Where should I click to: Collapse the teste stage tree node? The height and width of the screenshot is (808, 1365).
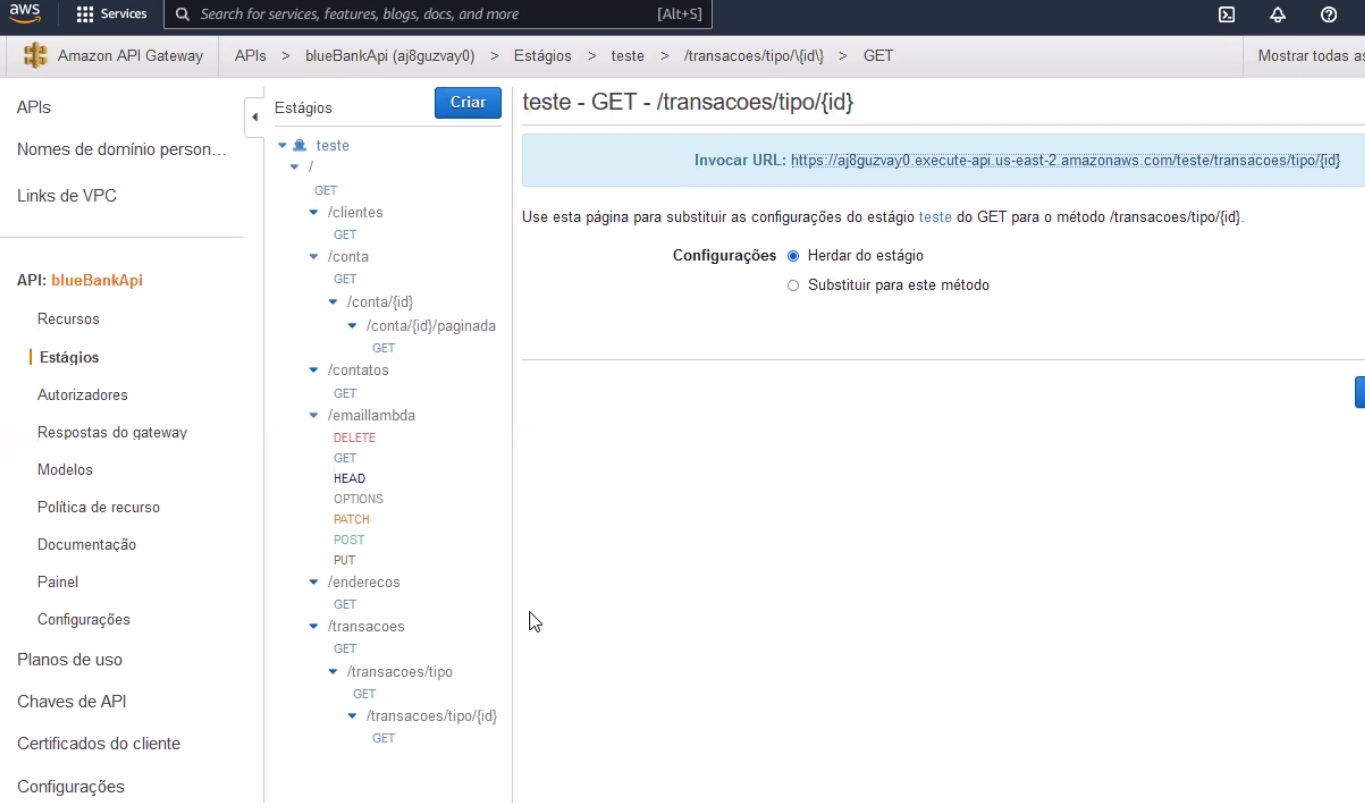click(282, 145)
